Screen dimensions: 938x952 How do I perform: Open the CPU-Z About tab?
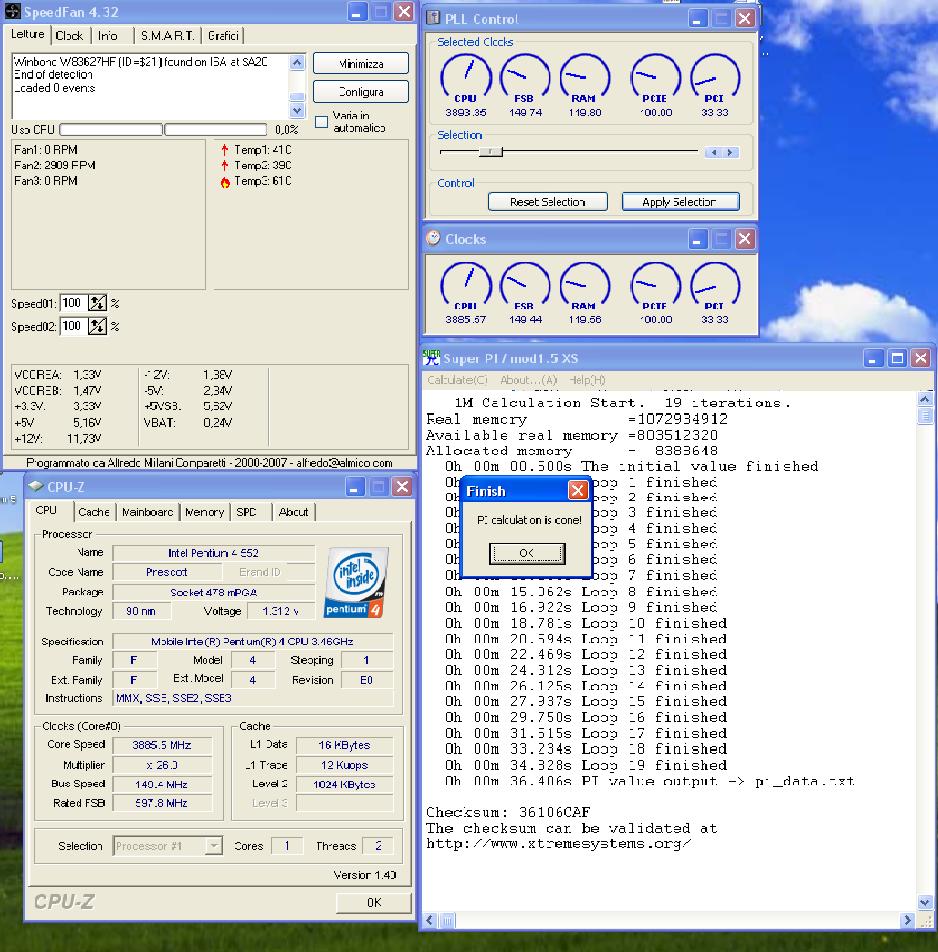(293, 512)
